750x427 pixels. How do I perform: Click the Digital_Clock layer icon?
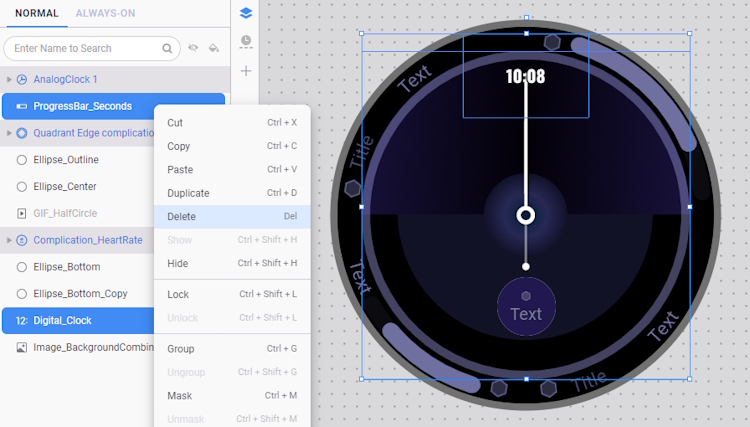pyautogui.click(x=22, y=321)
